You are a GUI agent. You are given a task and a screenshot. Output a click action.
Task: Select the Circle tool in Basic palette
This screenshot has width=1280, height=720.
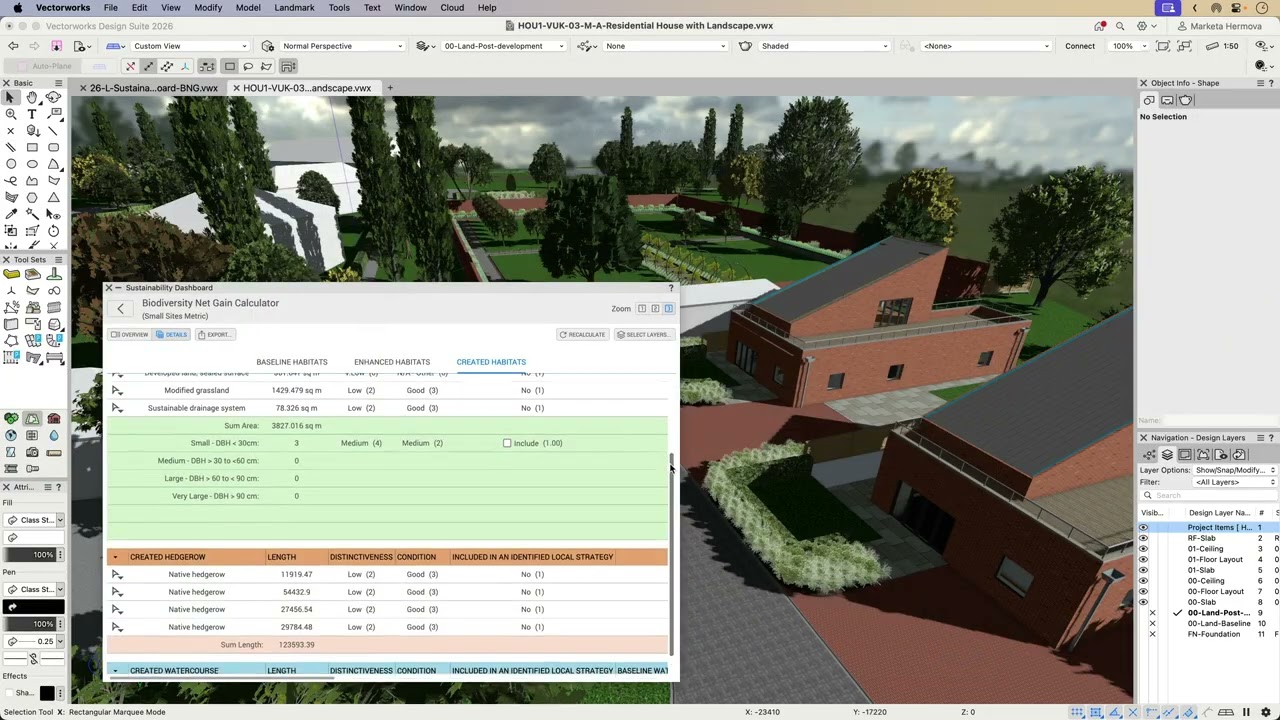11,164
